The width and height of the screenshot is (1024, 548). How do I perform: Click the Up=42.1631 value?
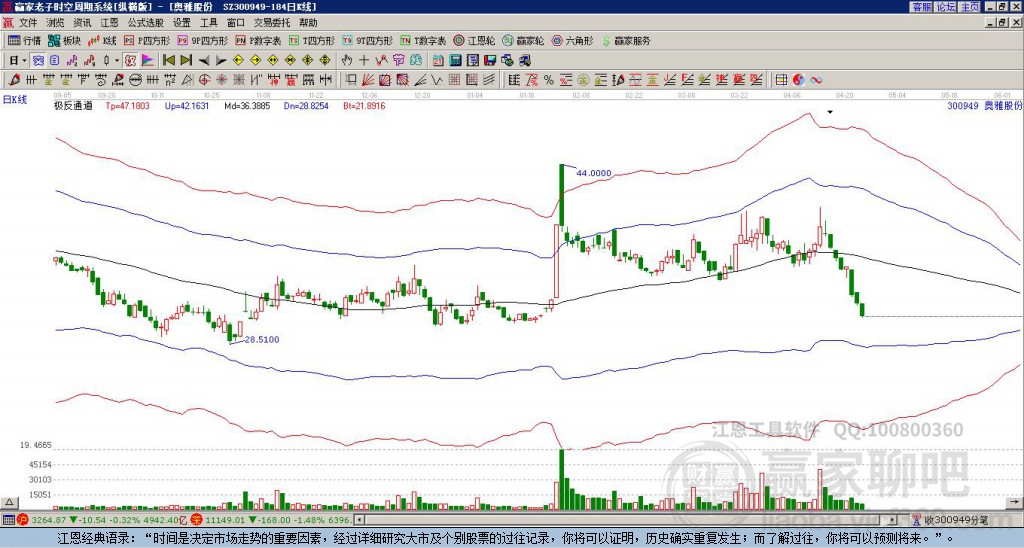coord(187,106)
